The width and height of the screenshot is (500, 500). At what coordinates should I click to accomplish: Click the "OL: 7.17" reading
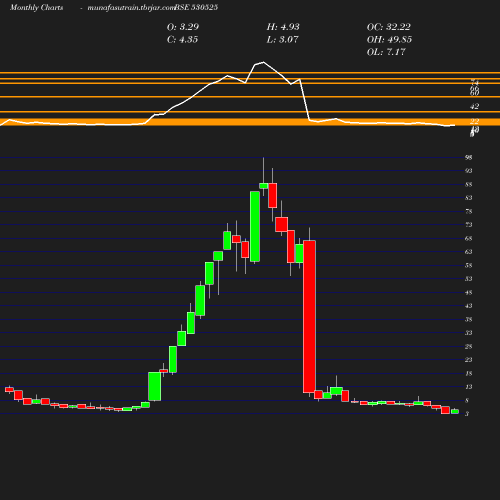386,52
